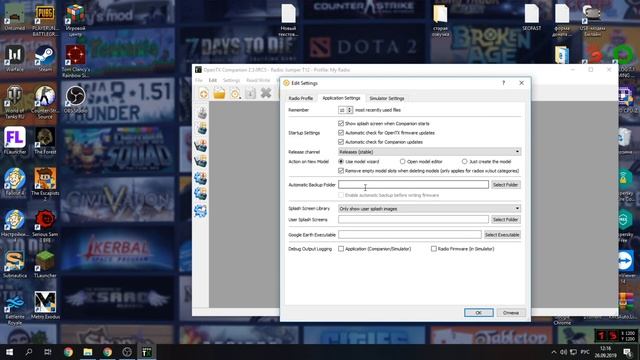Screen dimensions: 640x360
Task: Open the Warface desktop icon
Action: [14, 58]
